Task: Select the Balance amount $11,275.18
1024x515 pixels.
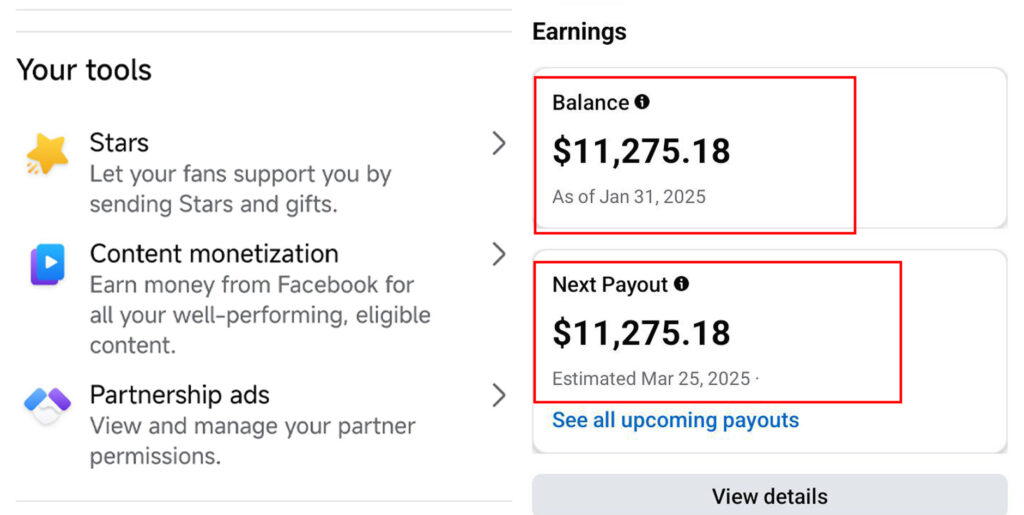Action: pos(641,151)
